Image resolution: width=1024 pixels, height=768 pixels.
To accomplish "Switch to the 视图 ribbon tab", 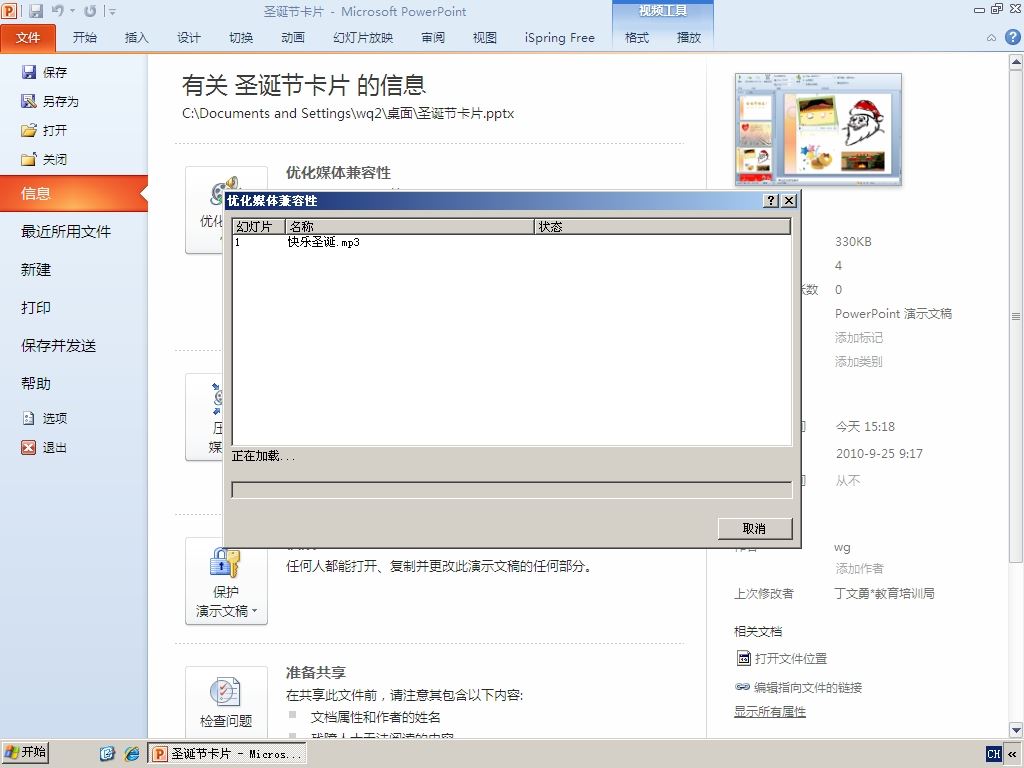I will tap(485, 38).
